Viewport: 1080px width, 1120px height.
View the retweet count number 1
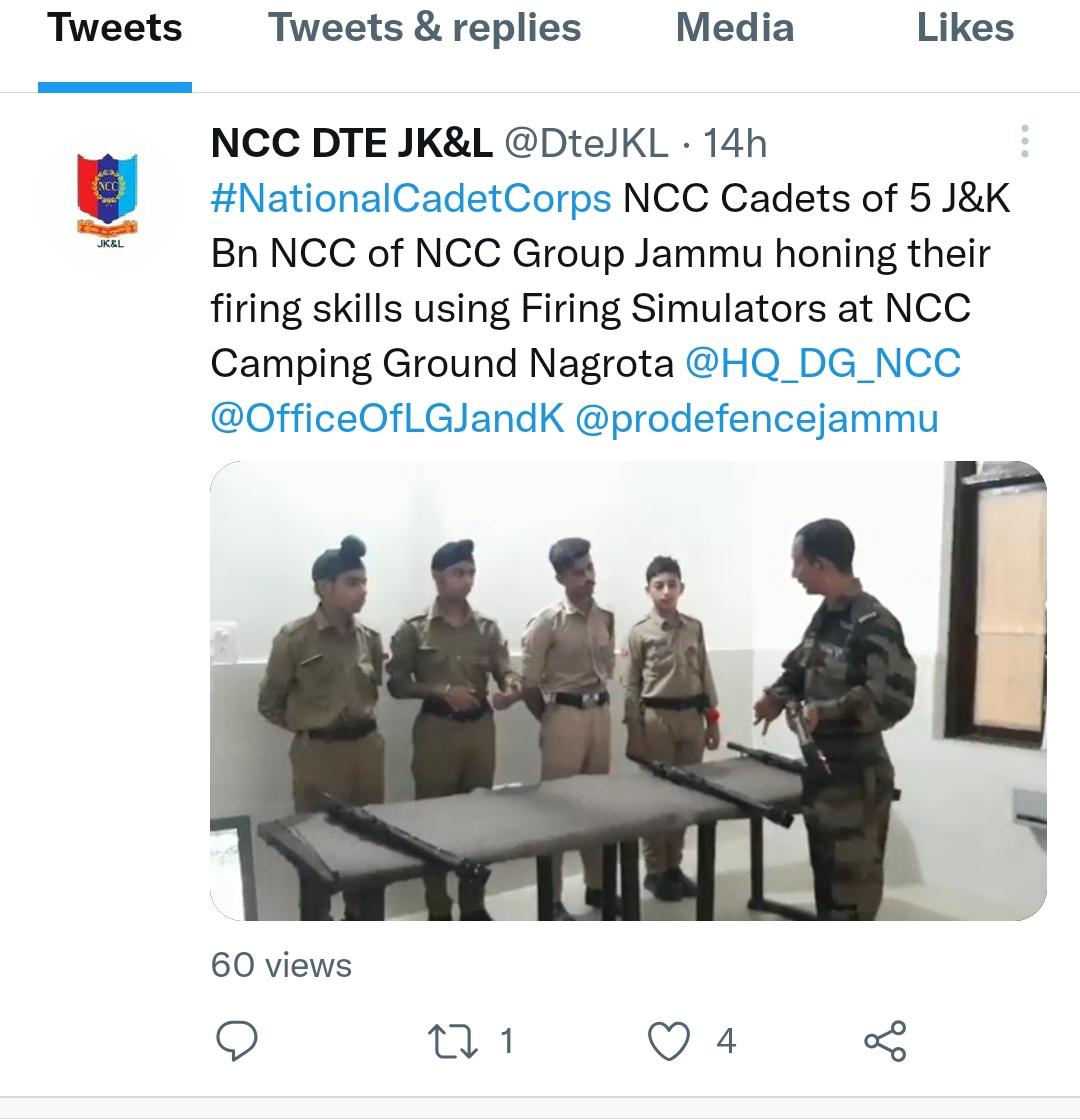(506, 1041)
